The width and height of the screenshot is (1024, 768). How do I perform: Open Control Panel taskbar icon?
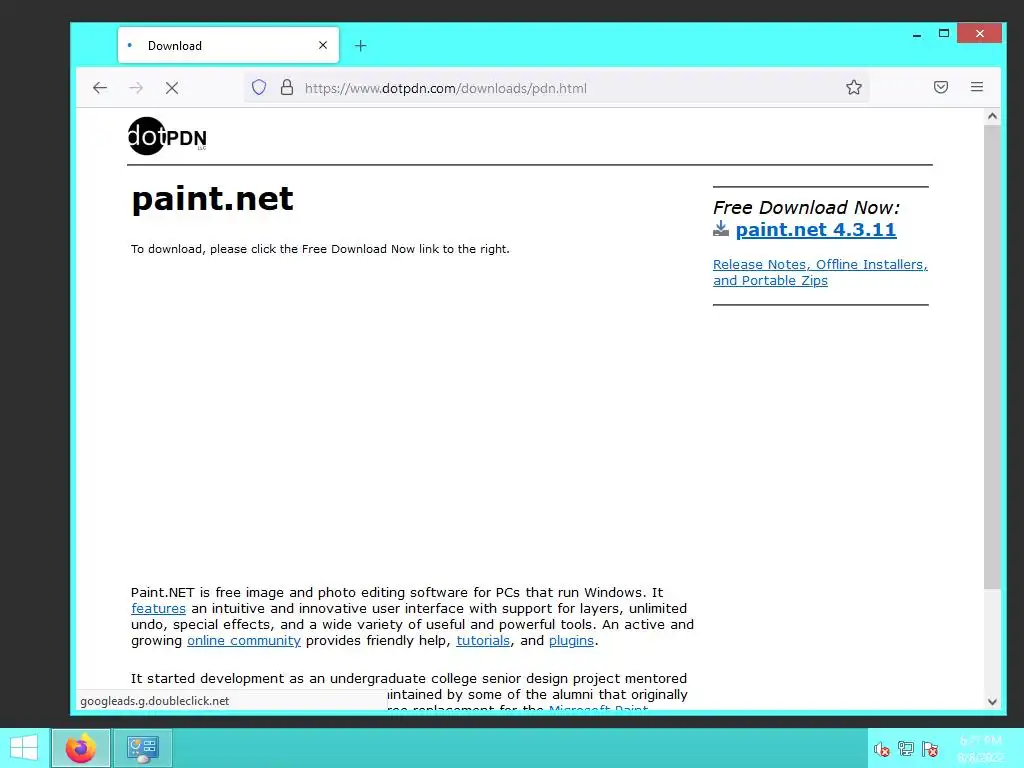[143, 748]
